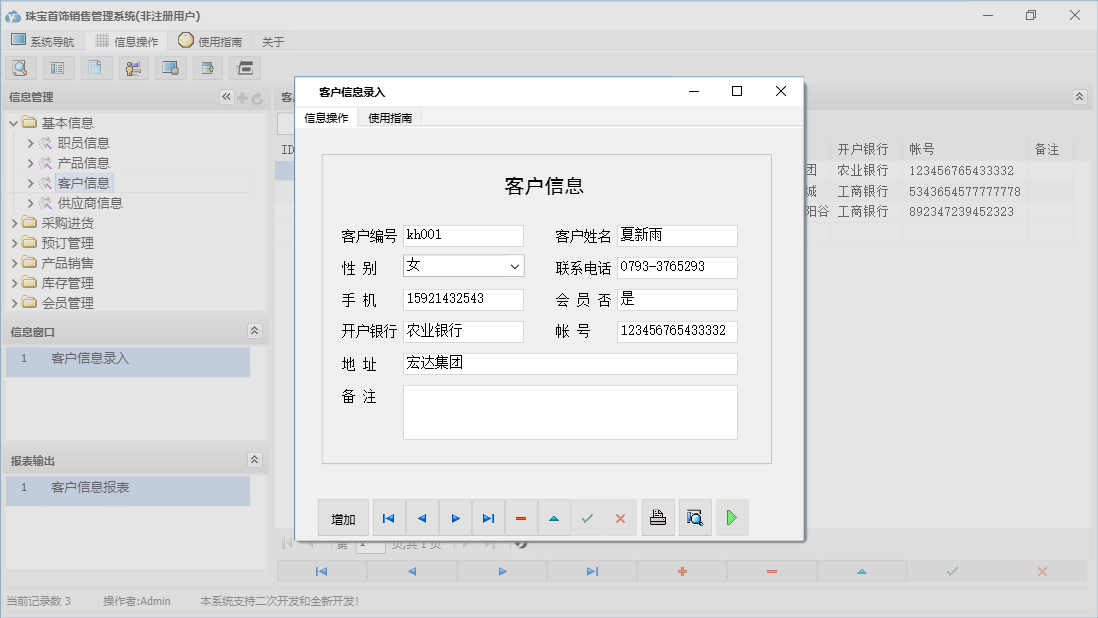
Task: Go to last record in the dialog
Action: coord(488,518)
